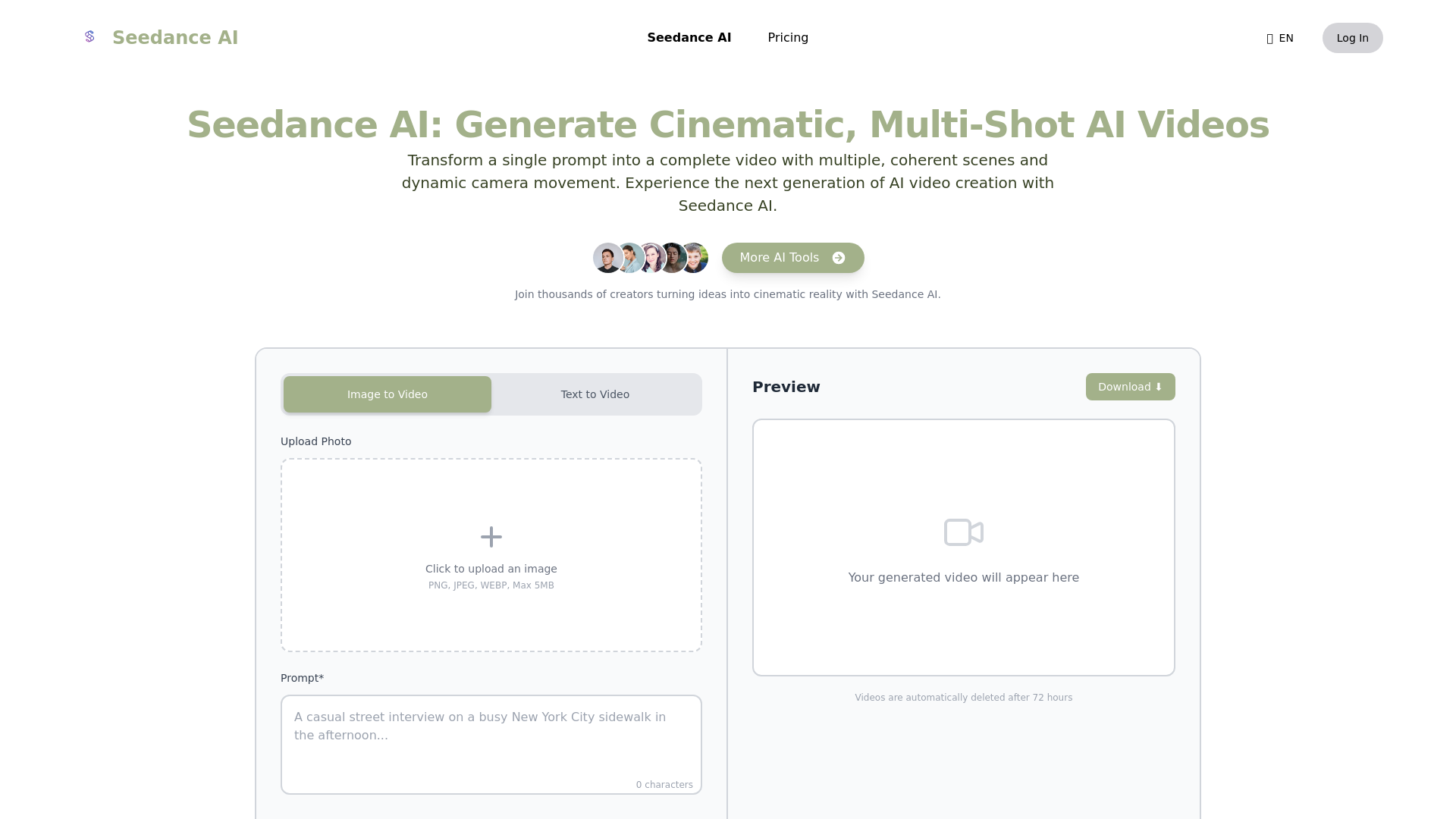Click the video camera placeholder icon
1456x819 pixels.
[x=964, y=532]
